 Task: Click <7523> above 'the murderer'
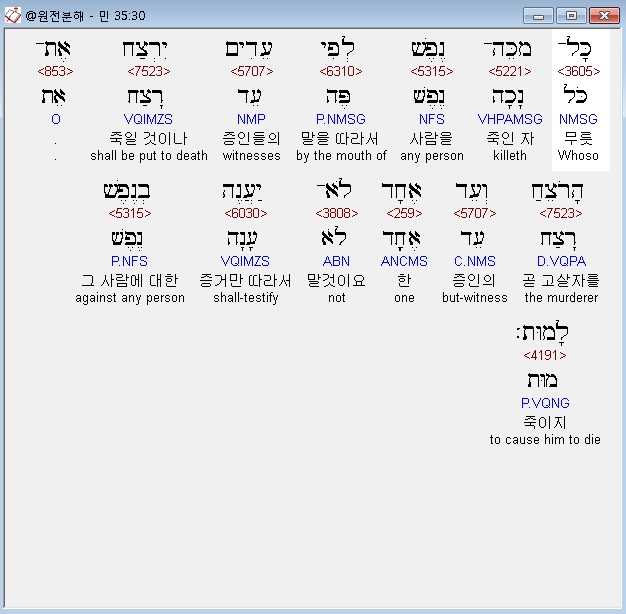[x=561, y=213]
